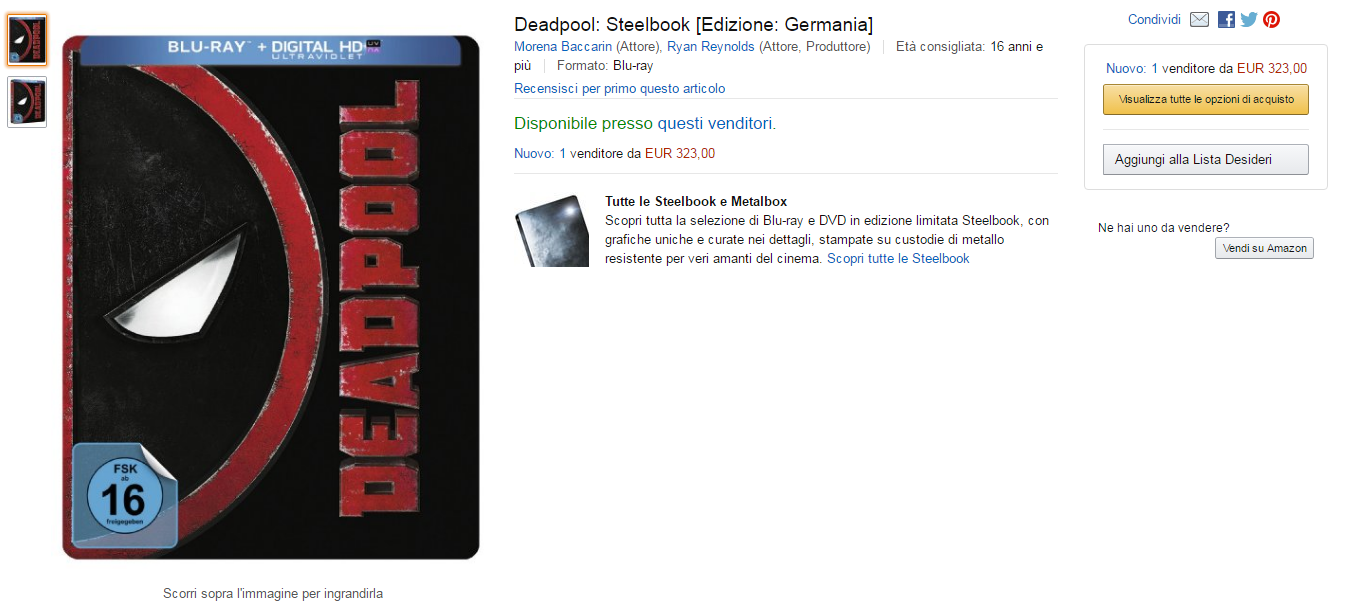Click Recensisci per primo questo articolo
The image size is (1345, 611).
[x=619, y=89]
